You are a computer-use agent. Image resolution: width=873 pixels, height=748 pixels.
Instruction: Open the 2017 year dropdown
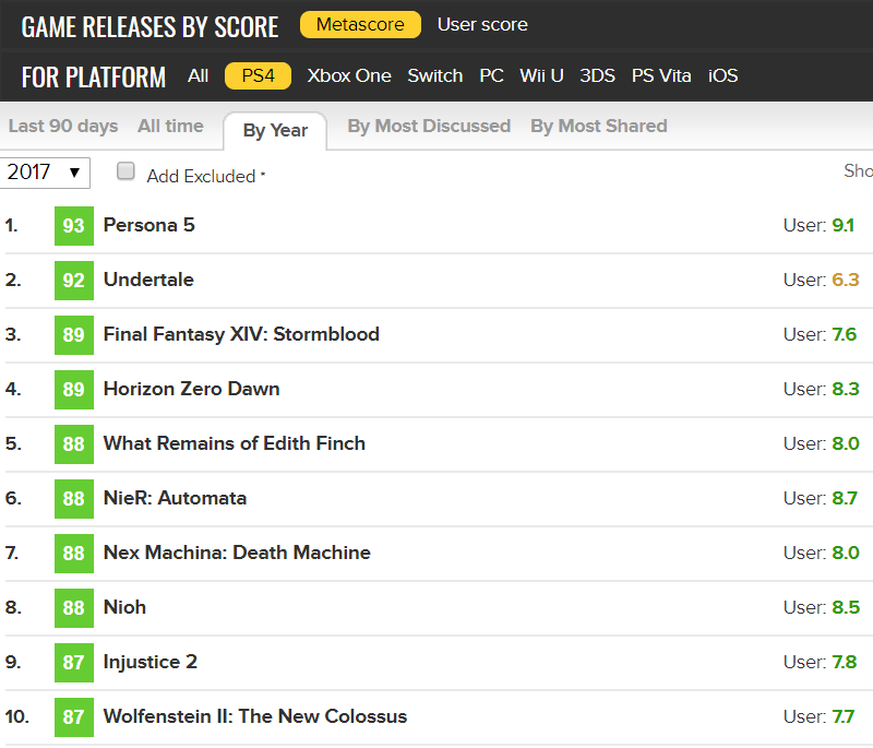(x=44, y=172)
